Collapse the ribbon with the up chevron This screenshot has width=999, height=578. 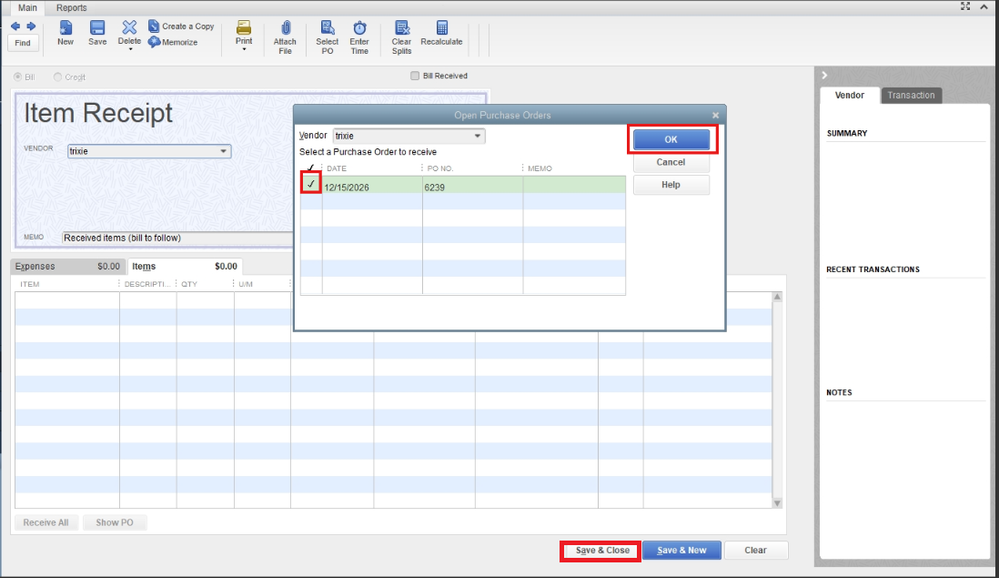[984, 6]
